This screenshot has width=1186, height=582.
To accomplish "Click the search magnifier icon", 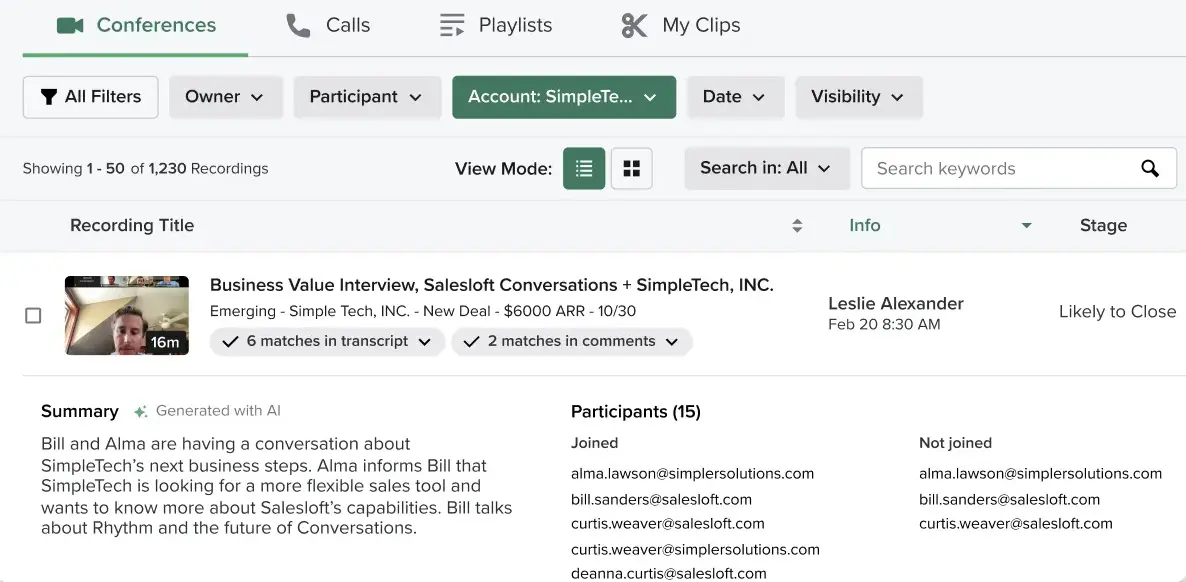I will tap(1150, 168).
